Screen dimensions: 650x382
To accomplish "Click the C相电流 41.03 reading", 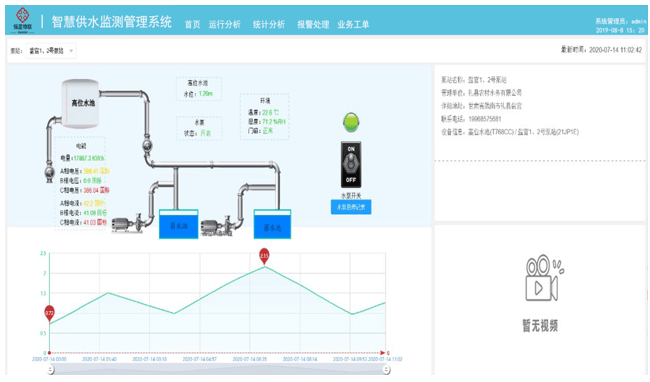I will pos(83,222).
